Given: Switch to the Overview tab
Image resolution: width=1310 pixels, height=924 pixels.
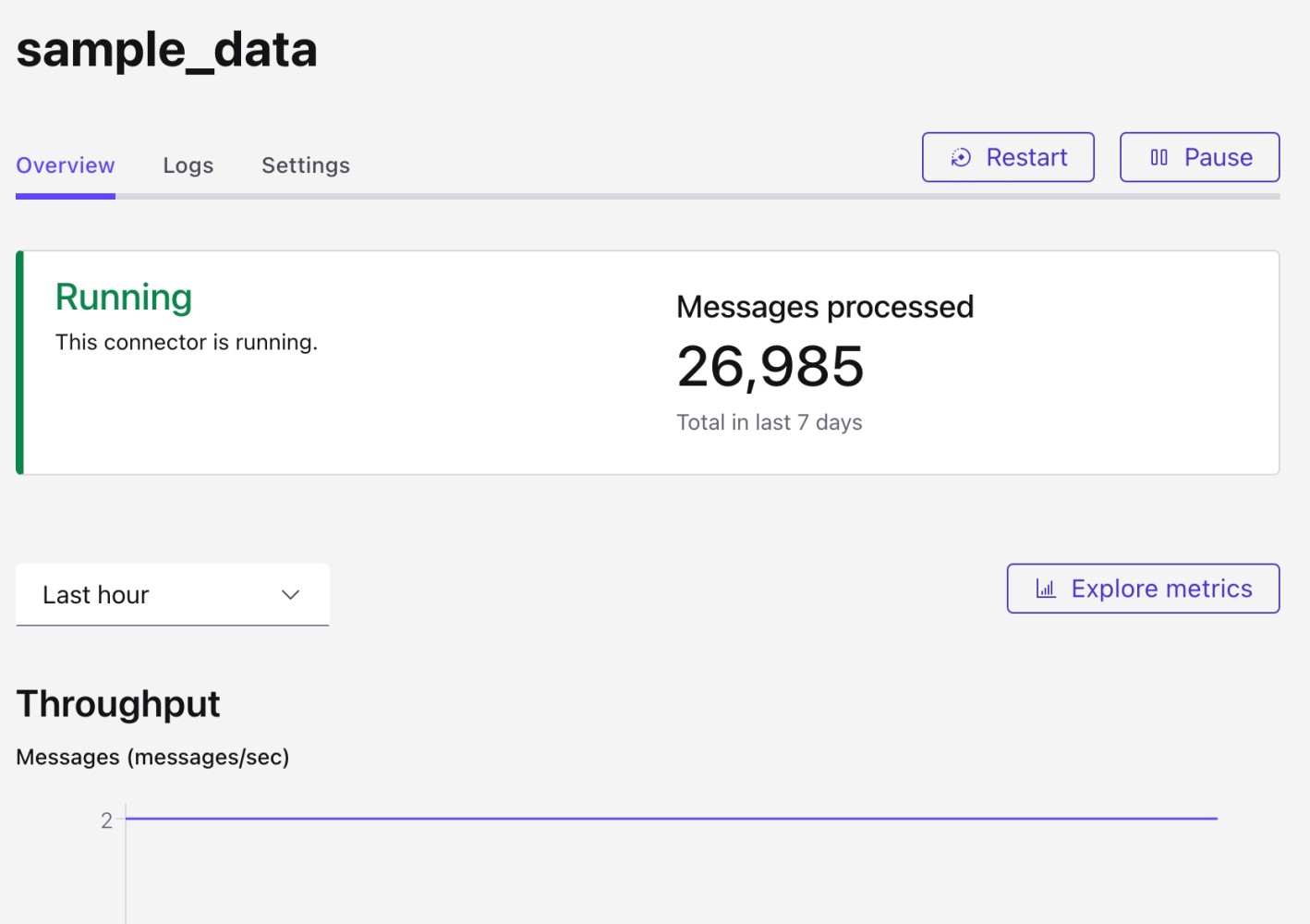Looking at the screenshot, I should click(x=66, y=165).
